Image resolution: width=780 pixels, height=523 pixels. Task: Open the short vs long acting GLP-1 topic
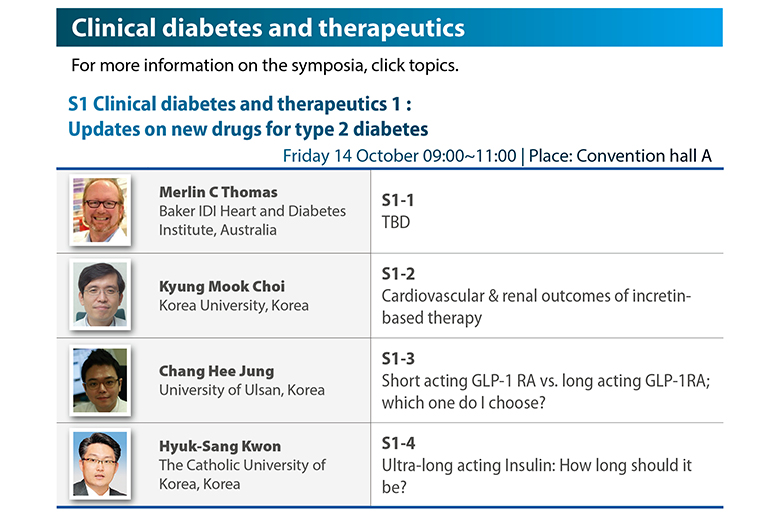click(546, 381)
